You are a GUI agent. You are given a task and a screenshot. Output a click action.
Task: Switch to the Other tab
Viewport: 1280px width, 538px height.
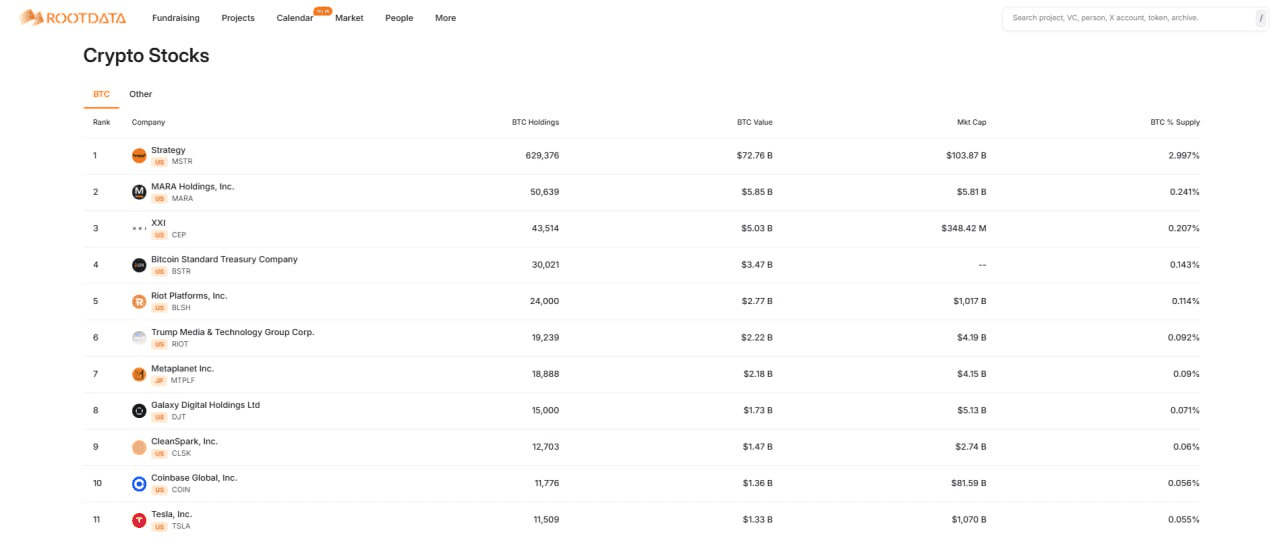(x=141, y=94)
